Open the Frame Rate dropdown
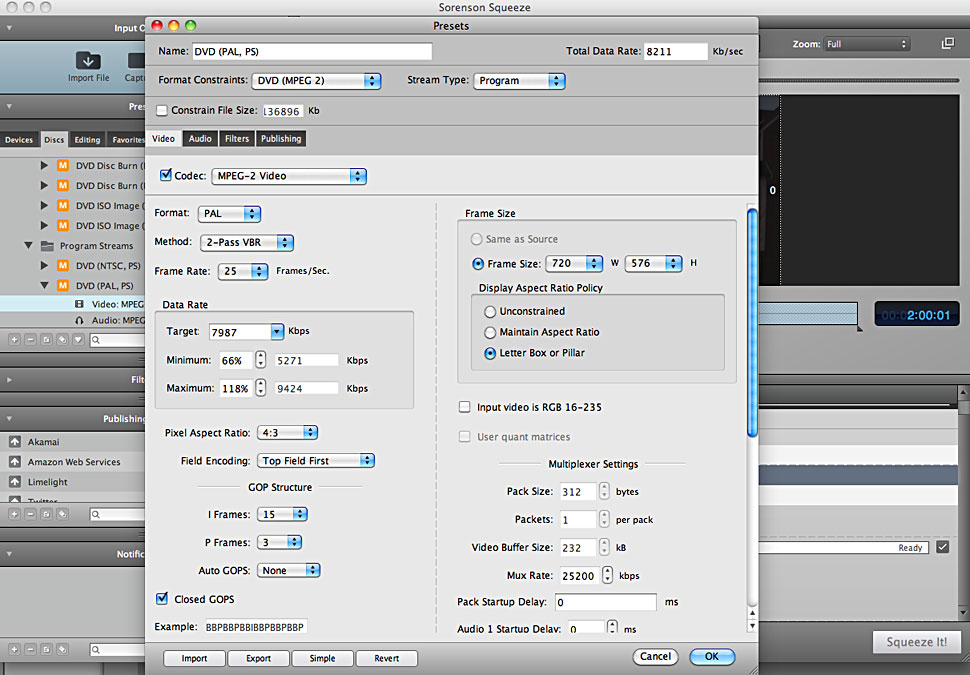 (x=242, y=271)
